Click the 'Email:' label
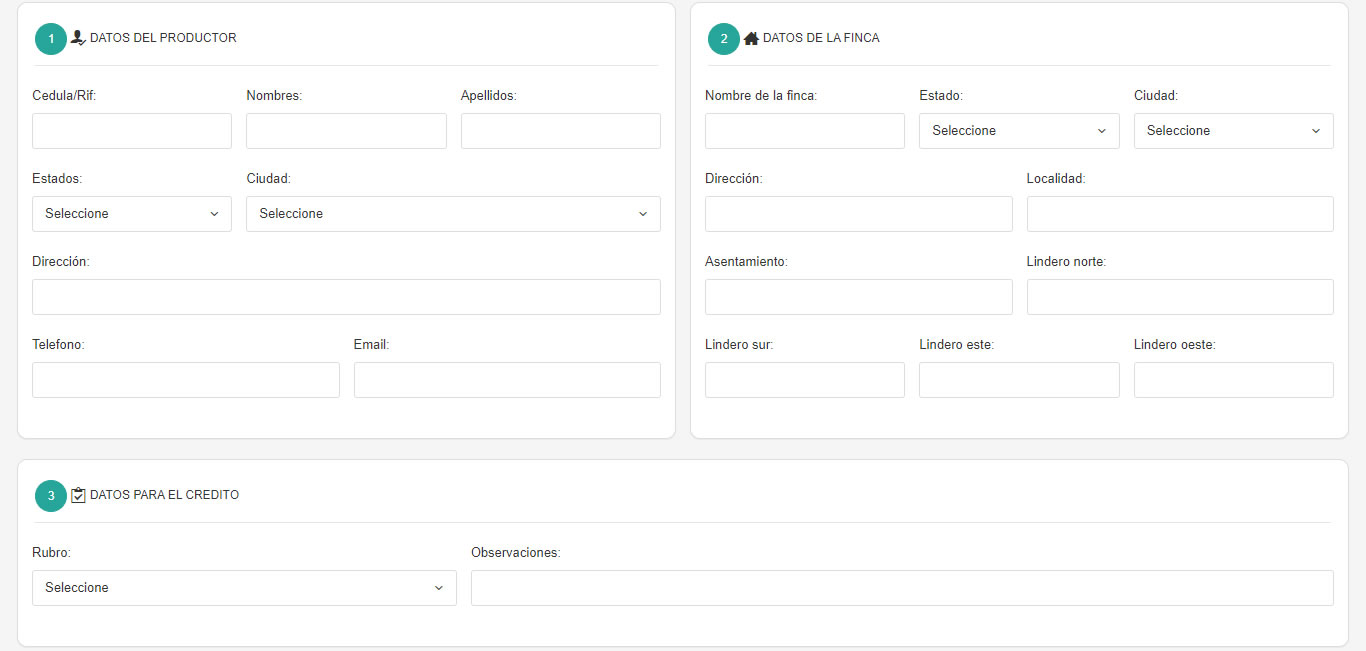The width and height of the screenshot is (1366, 651). pos(371,345)
